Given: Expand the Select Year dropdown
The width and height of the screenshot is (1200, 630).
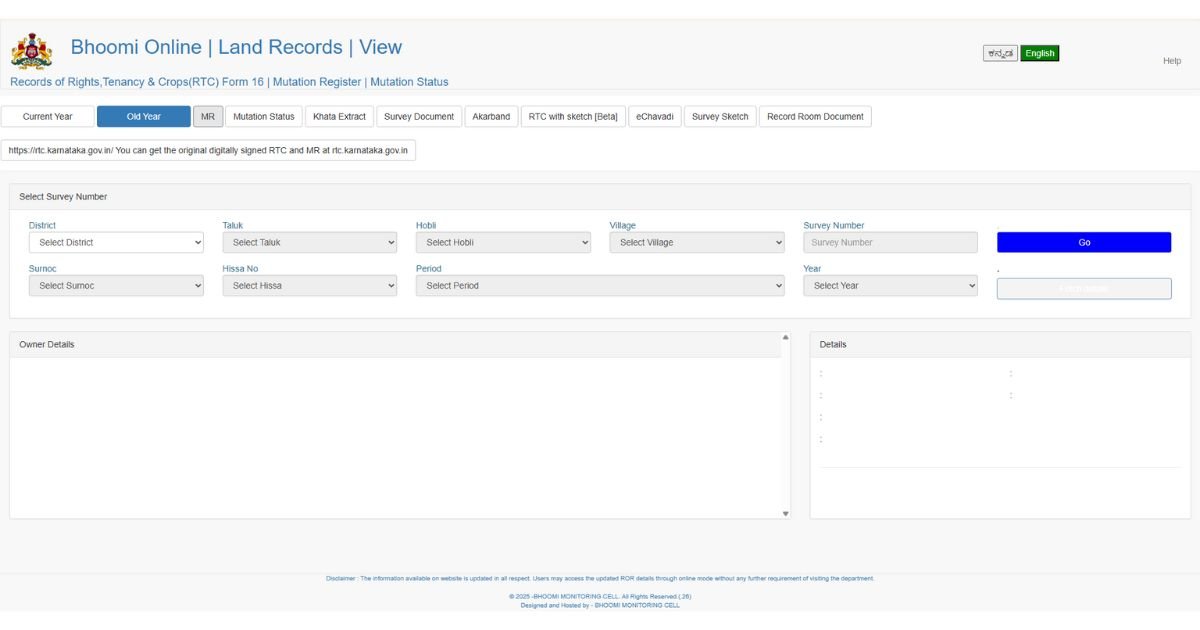Looking at the screenshot, I should point(890,286).
